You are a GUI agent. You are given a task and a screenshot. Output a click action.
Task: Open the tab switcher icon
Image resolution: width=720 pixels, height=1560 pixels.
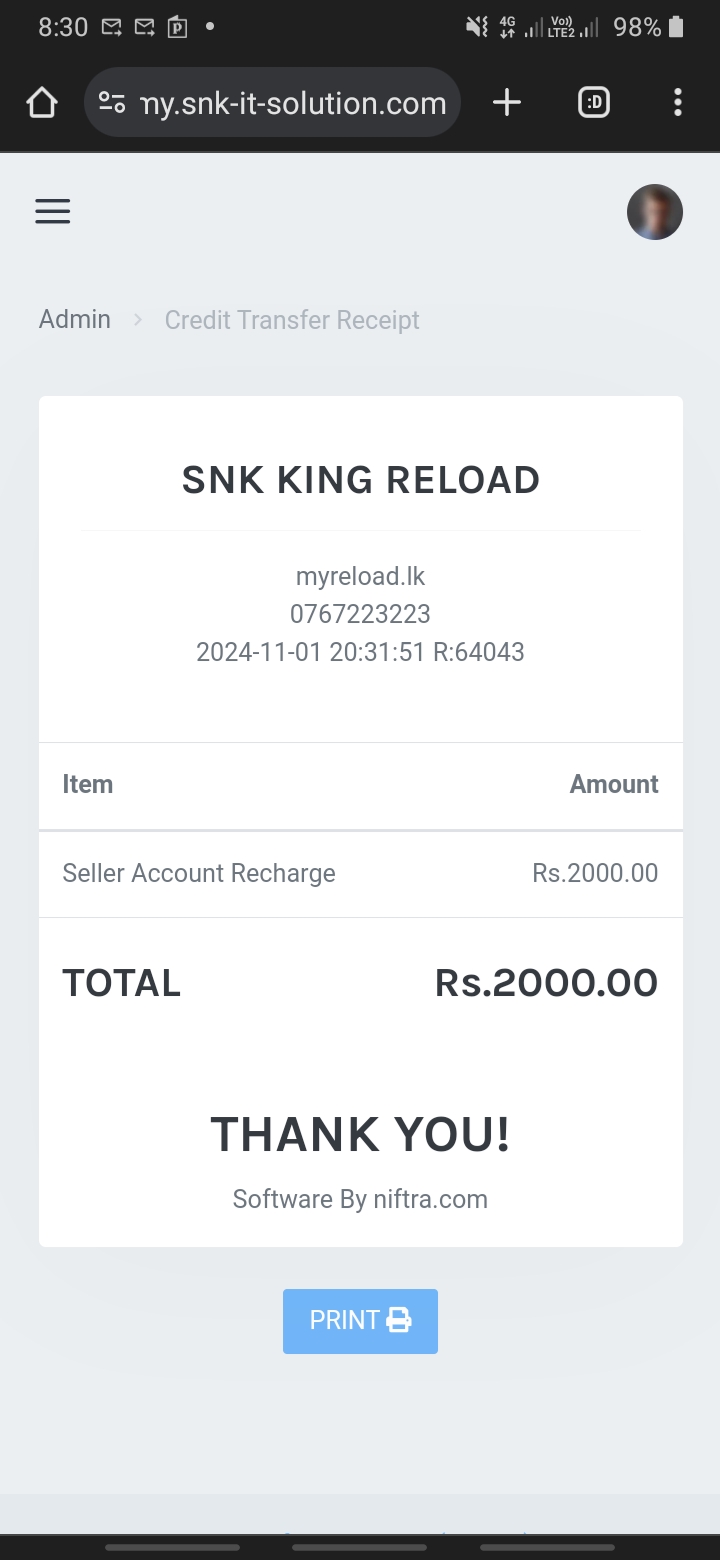click(594, 102)
